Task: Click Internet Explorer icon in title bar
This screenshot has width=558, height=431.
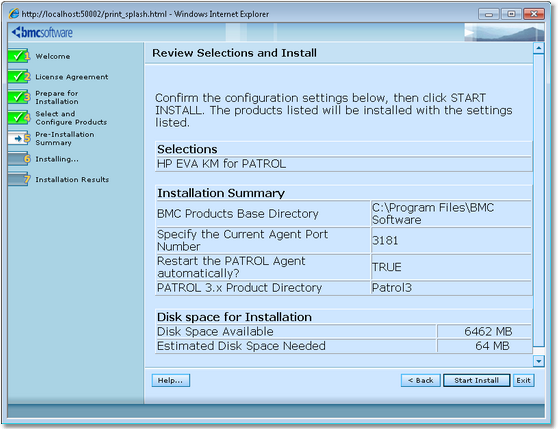Action: click(x=14, y=14)
